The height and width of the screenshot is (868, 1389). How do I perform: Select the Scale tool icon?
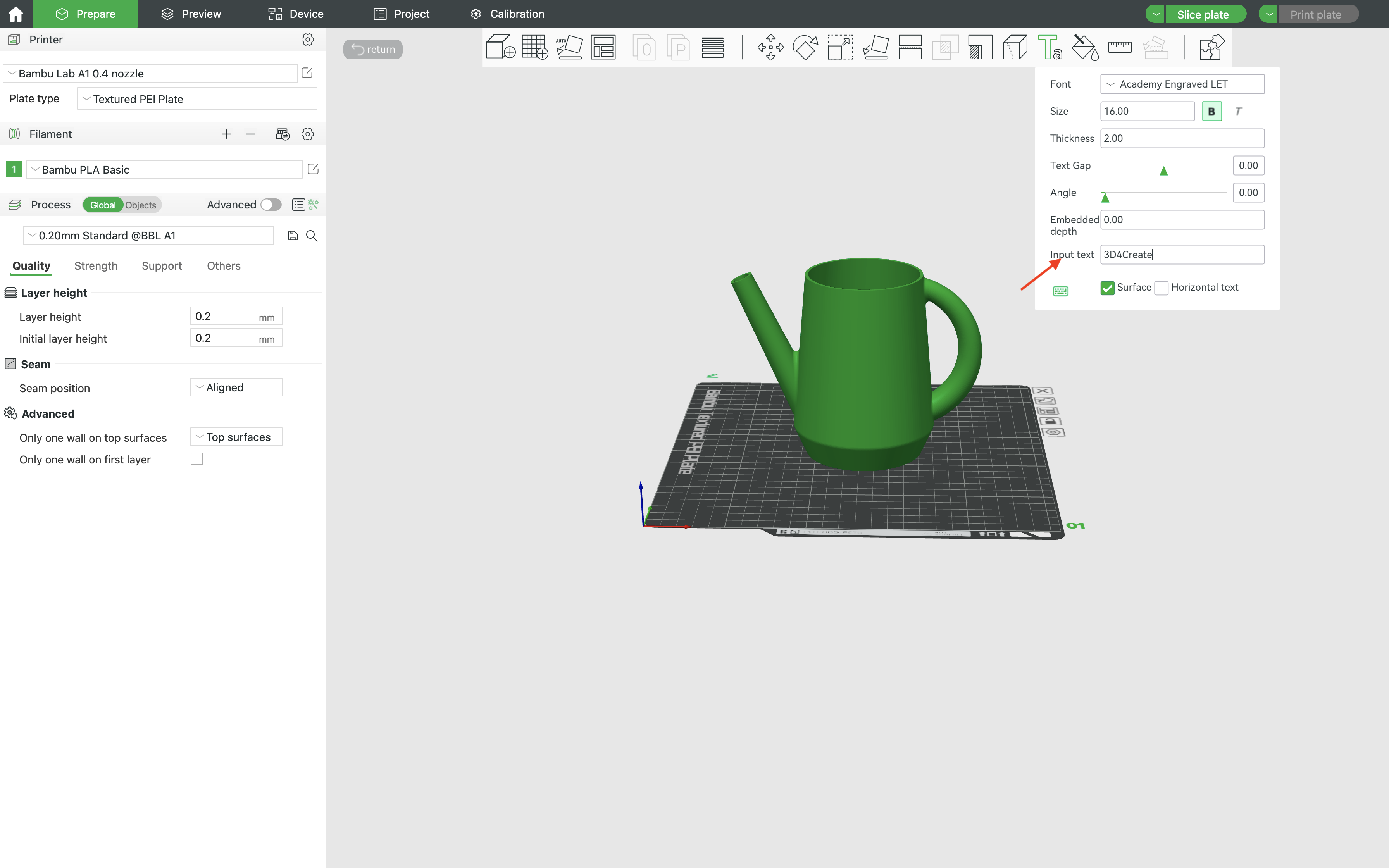pyautogui.click(x=840, y=47)
